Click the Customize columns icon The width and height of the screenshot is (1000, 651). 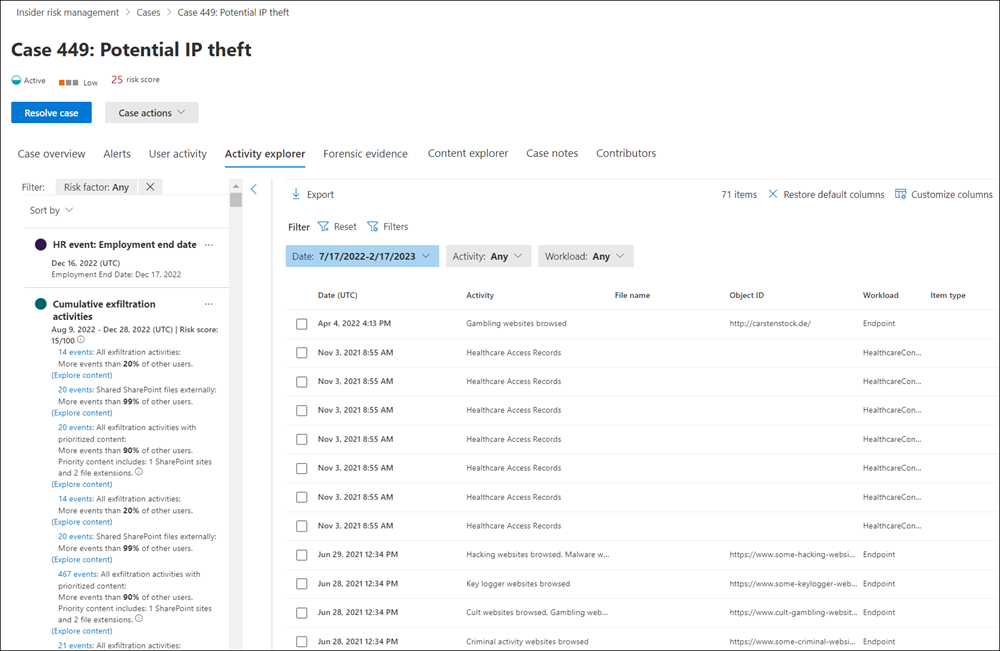pos(903,193)
